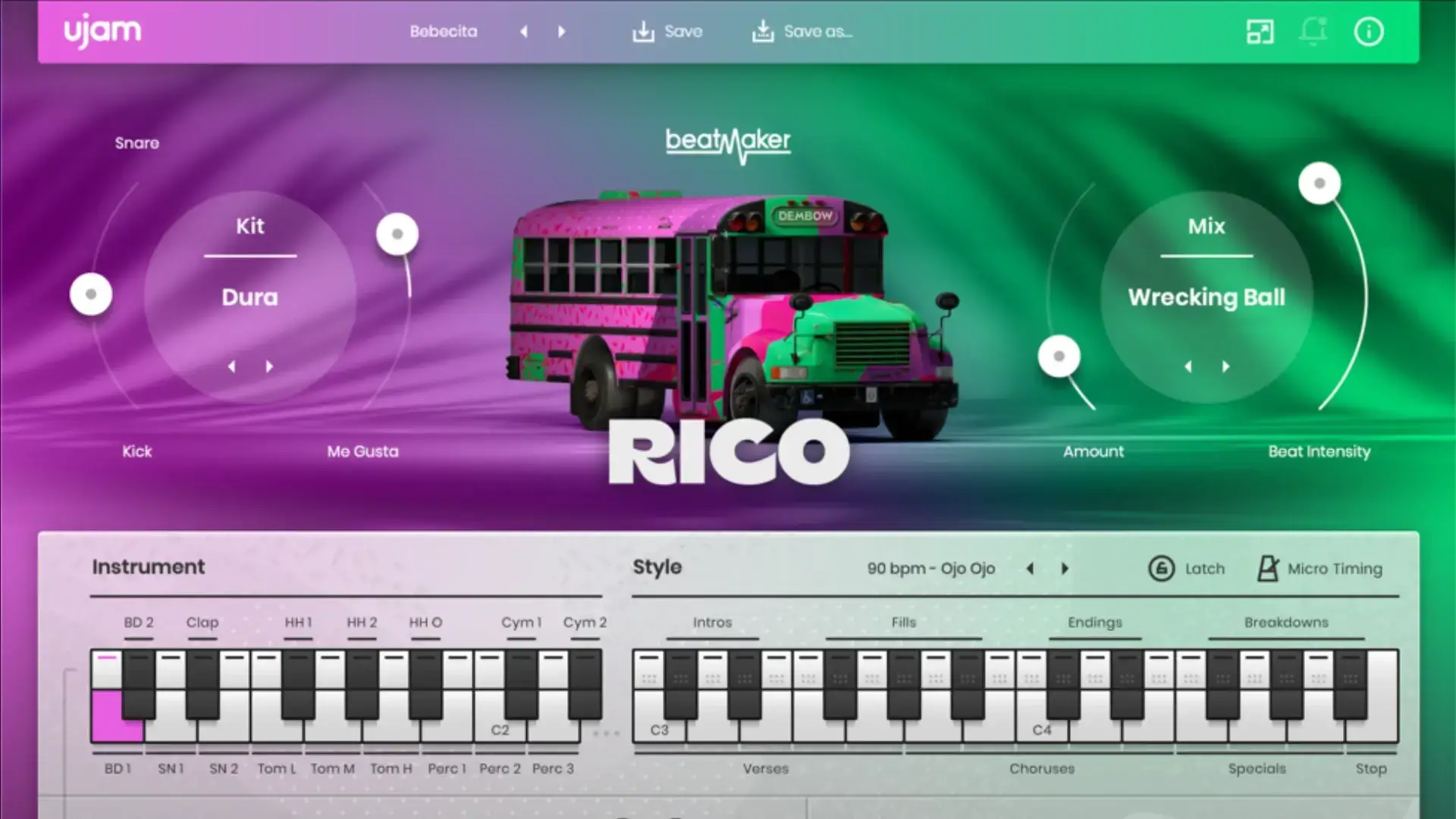Image resolution: width=1456 pixels, height=819 pixels.
Task: Click the Save download-arrow icon
Action: [643, 31]
